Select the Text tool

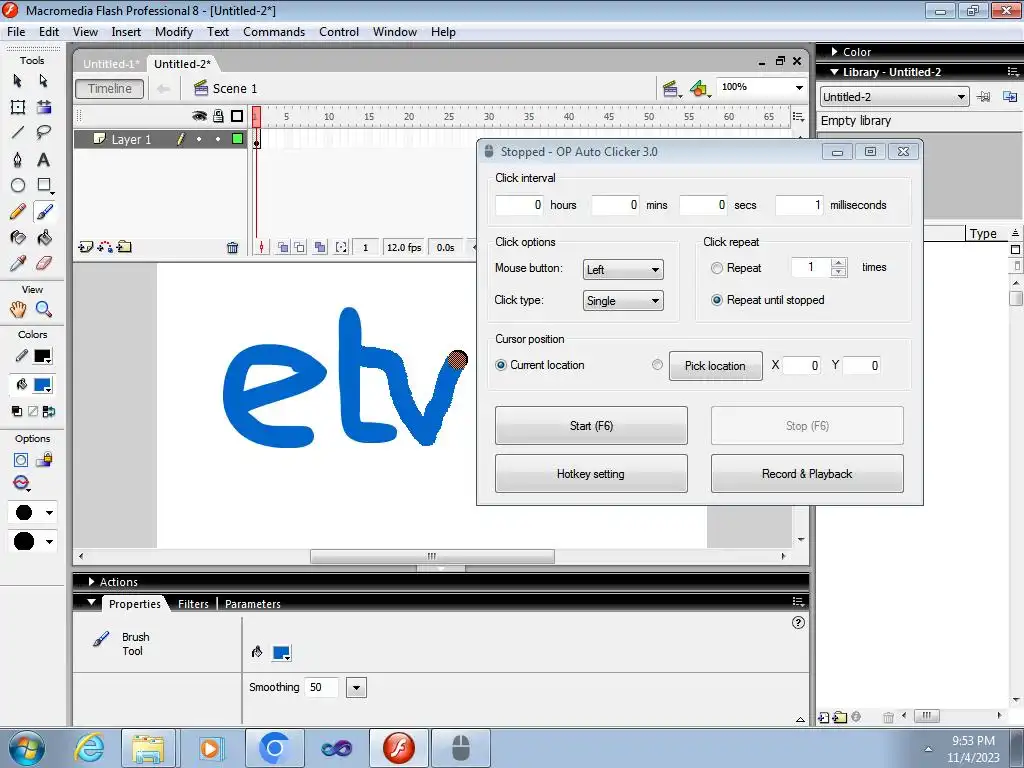tap(44, 159)
